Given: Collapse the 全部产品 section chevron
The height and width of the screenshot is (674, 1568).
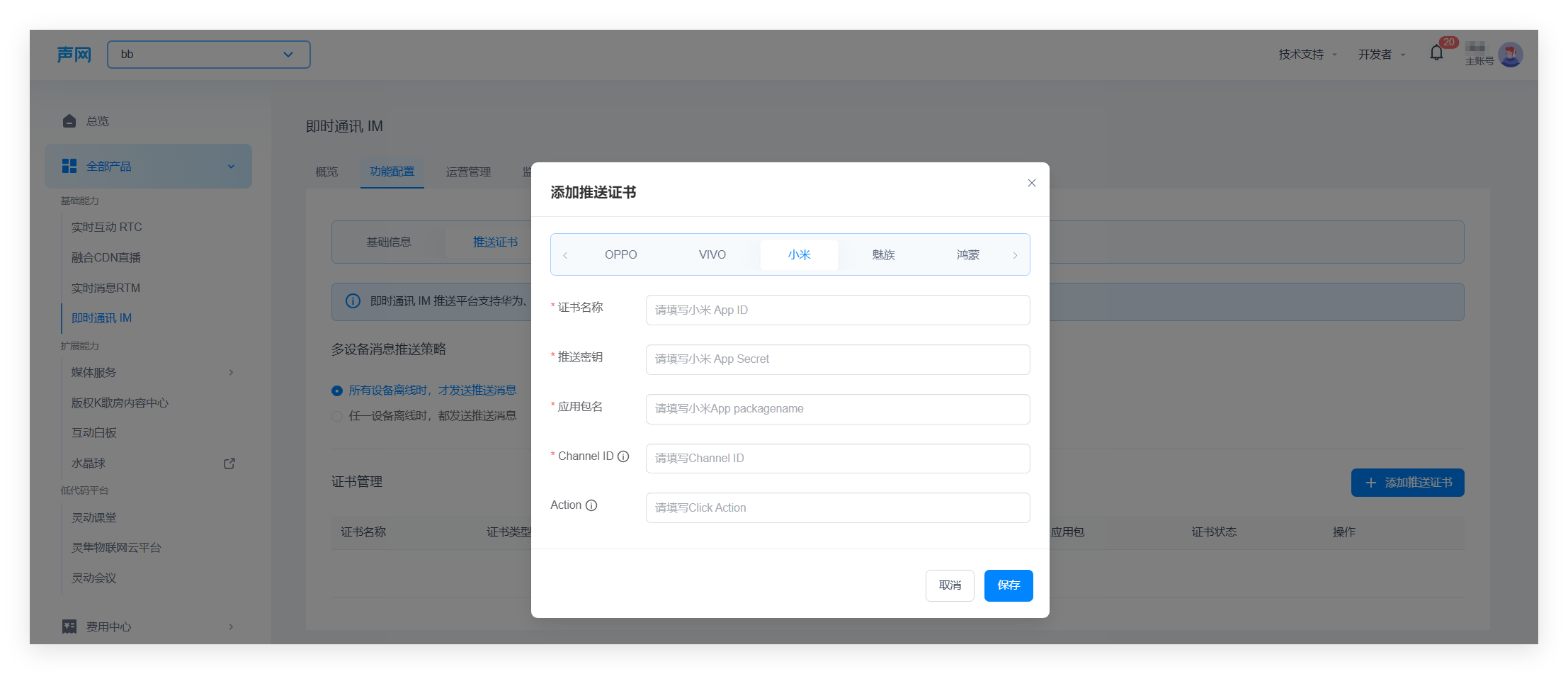Looking at the screenshot, I should [231, 167].
